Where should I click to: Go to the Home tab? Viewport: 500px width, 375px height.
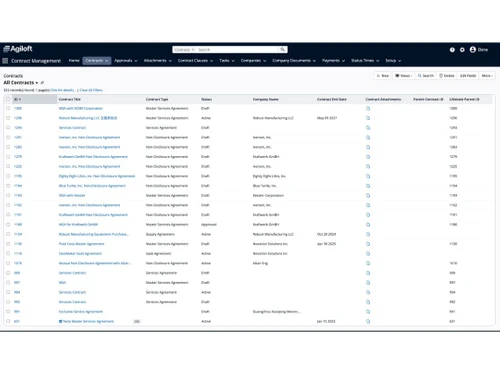[x=74, y=61]
